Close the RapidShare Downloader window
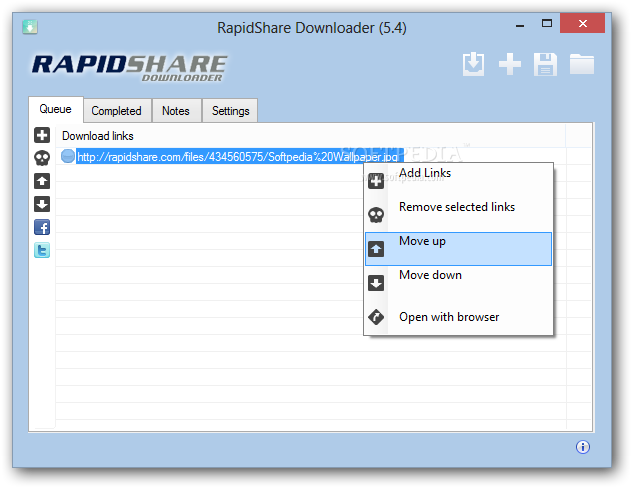 tap(582, 23)
